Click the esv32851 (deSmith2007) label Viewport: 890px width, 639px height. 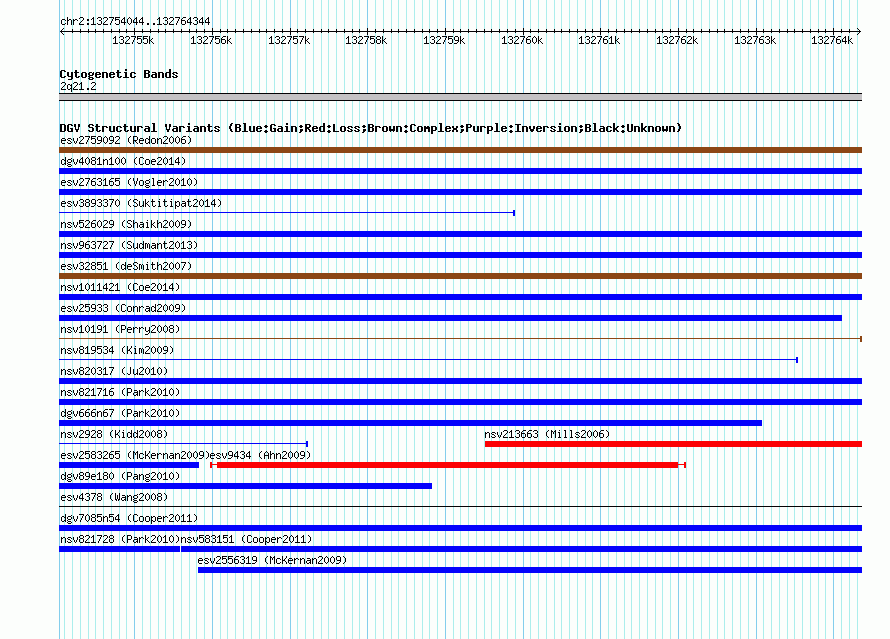tap(126, 266)
